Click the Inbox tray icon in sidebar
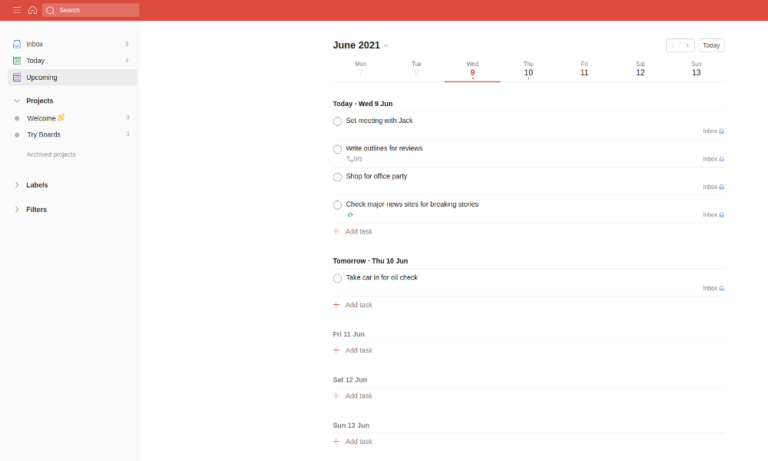This screenshot has height=461, width=768. pyautogui.click(x=17, y=44)
